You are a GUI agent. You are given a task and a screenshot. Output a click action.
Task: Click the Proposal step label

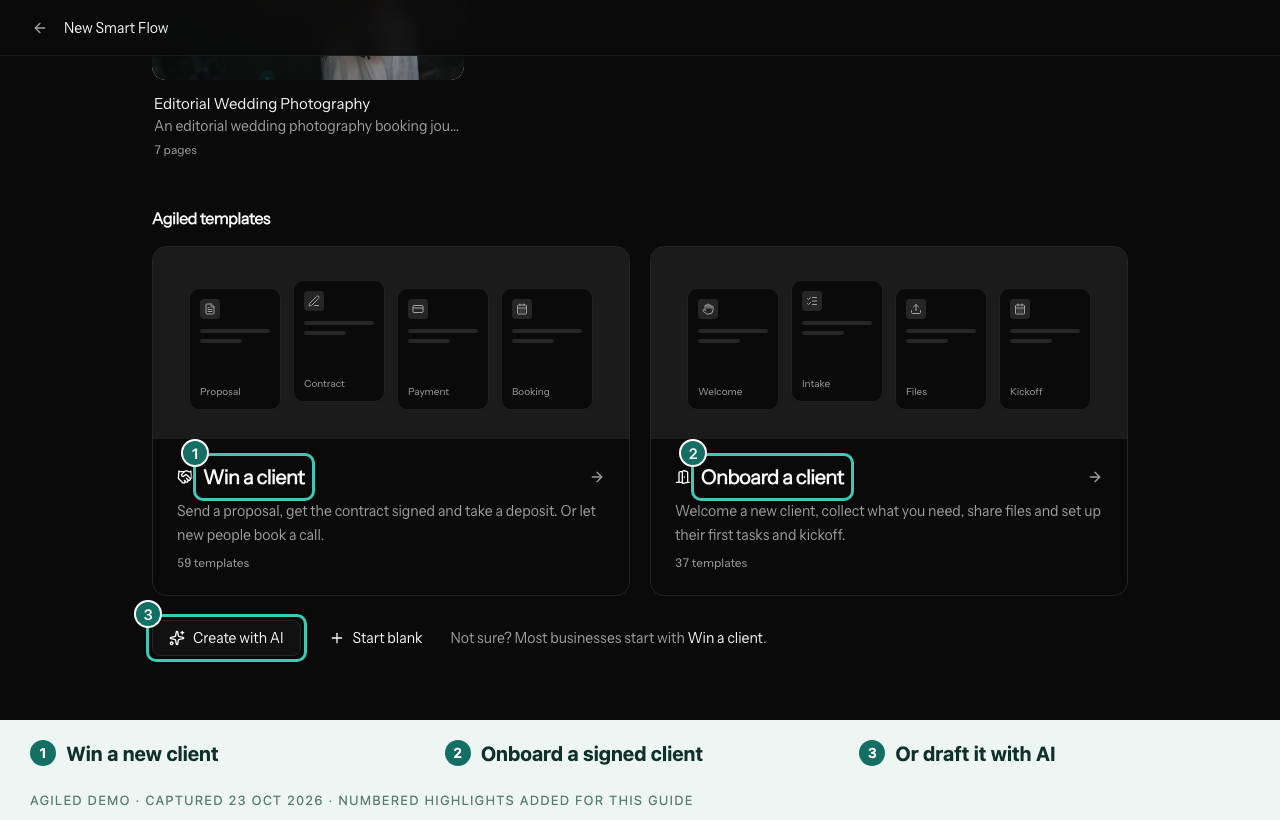(x=220, y=392)
